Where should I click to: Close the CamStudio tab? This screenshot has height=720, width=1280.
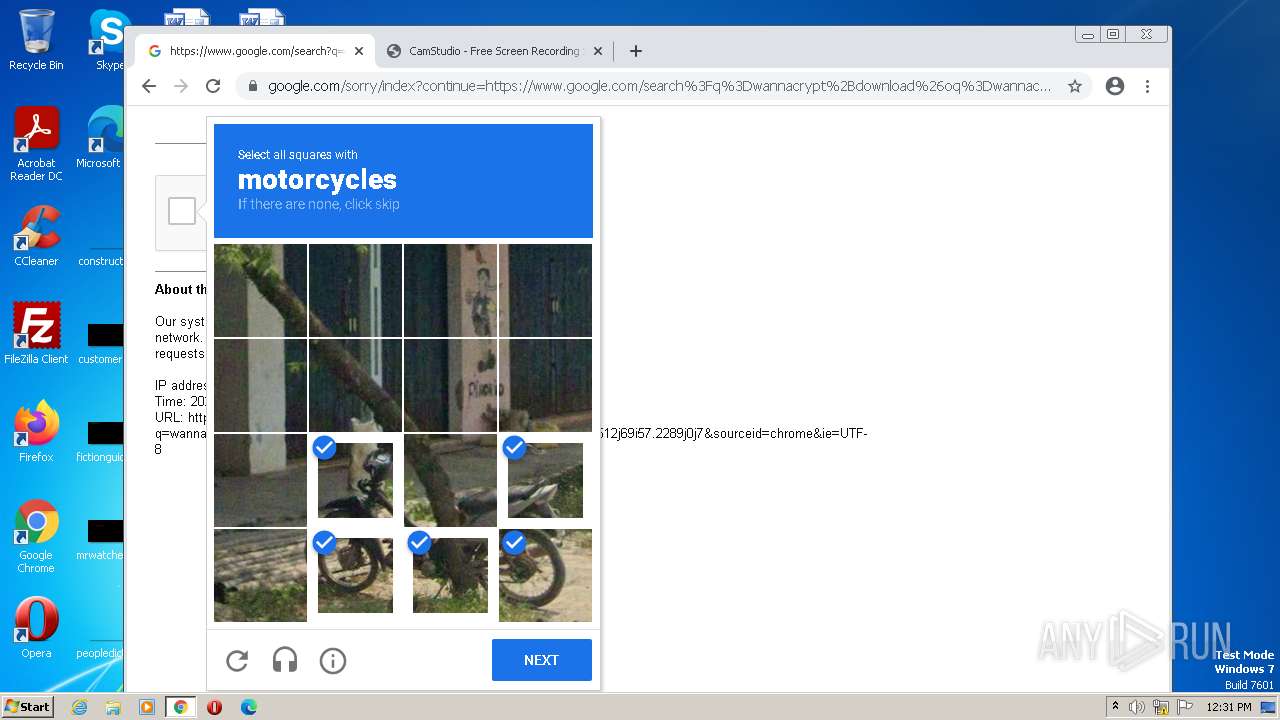(x=598, y=51)
